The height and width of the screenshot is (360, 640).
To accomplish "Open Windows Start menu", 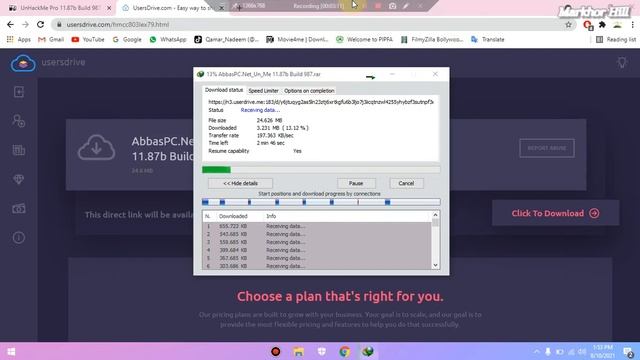I will point(11,351).
